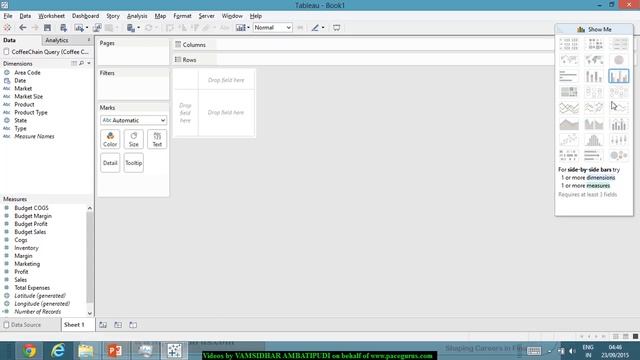Select packed bubbles chart in Show Me
The width and height of the screenshot is (640, 360).
pyautogui.click(x=619, y=156)
